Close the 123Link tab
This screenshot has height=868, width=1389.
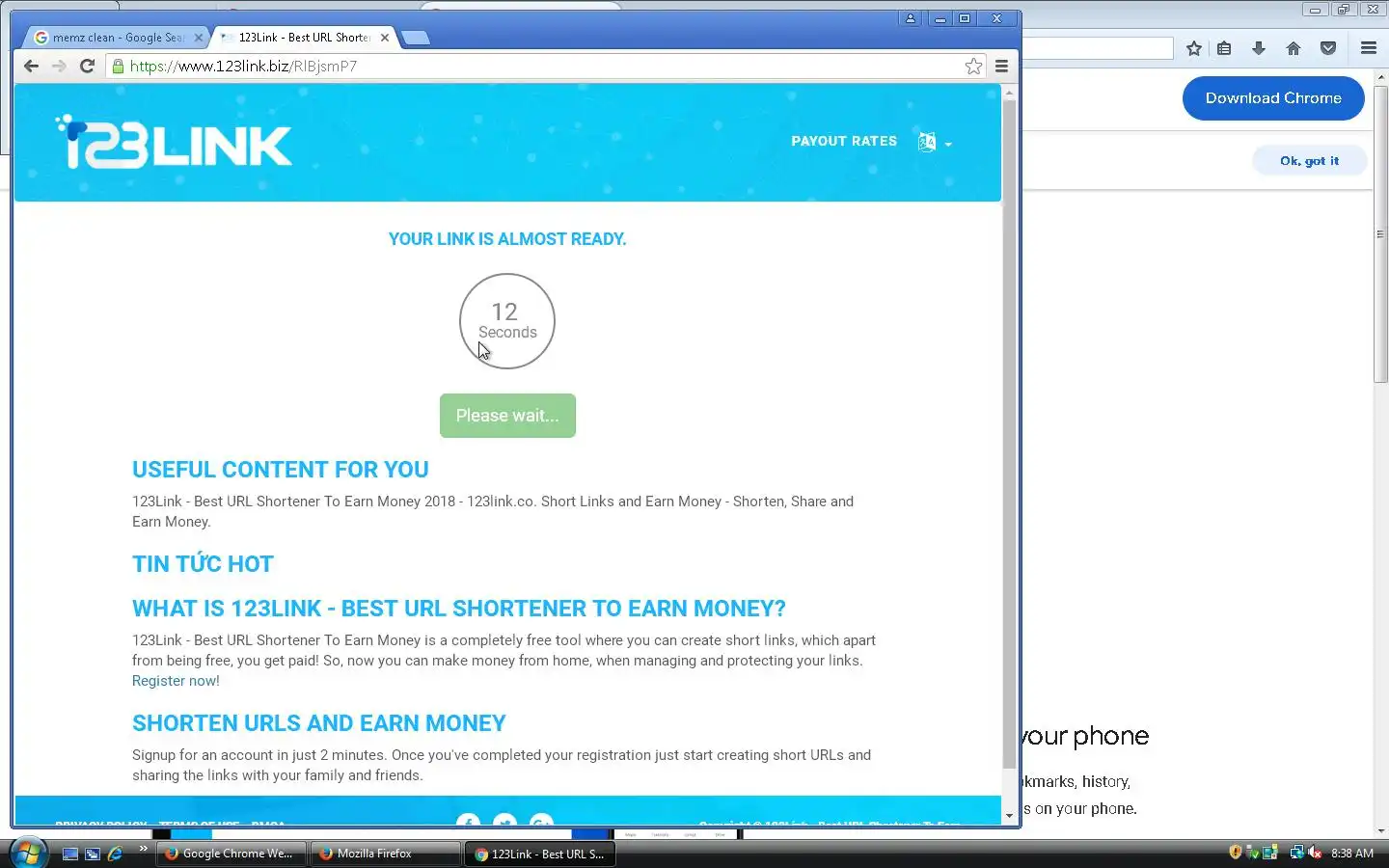(385, 38)
